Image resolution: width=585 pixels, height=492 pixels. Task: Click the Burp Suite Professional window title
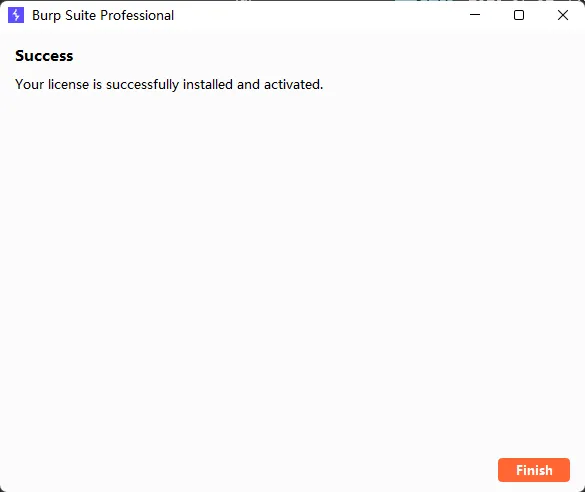click(x=103, y=15)
